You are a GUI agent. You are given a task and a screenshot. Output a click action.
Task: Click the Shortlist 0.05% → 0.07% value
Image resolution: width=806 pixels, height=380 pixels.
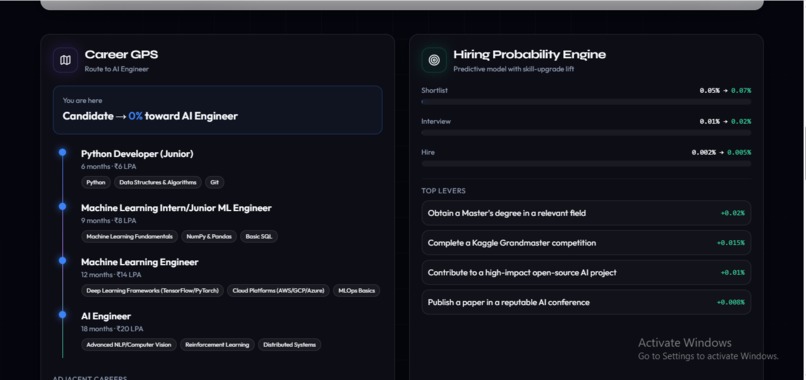(x=725, y=91)
